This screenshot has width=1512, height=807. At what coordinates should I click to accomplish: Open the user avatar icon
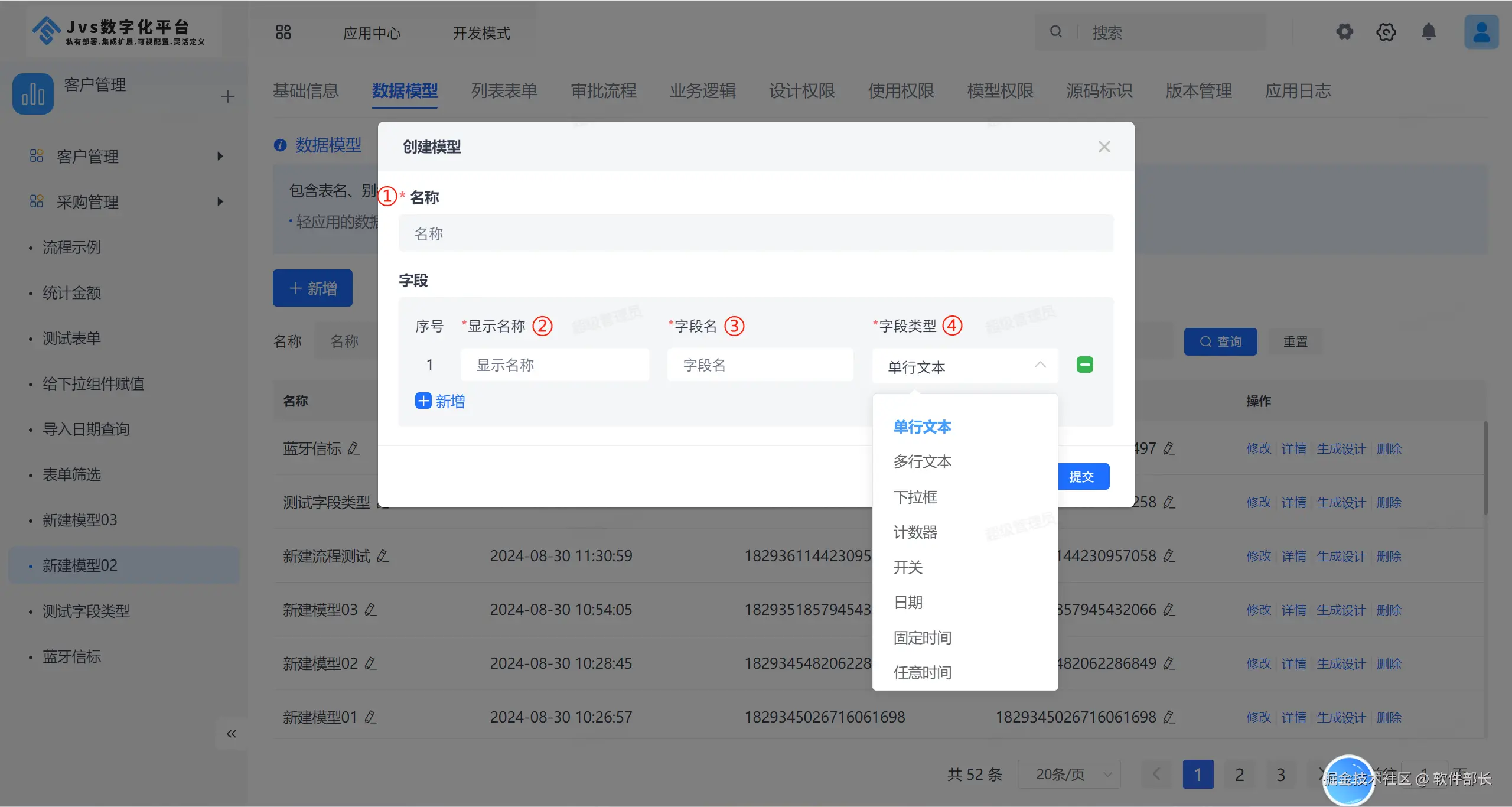[x=1481, y=32]
